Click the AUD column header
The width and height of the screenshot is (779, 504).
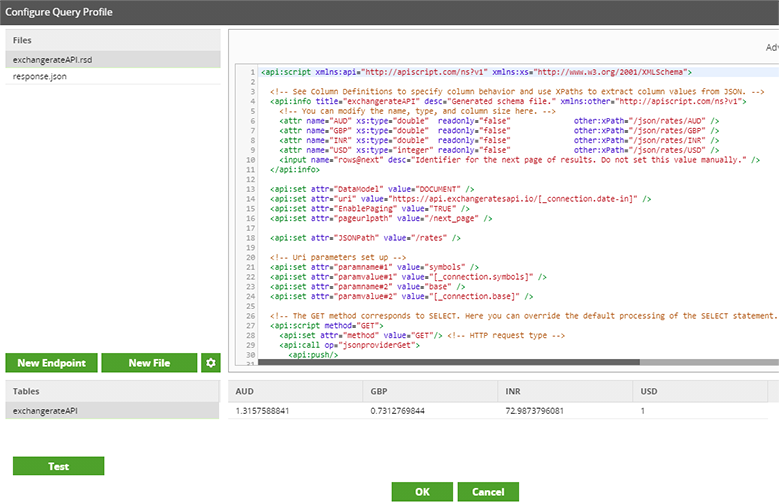tap(296, 391)
